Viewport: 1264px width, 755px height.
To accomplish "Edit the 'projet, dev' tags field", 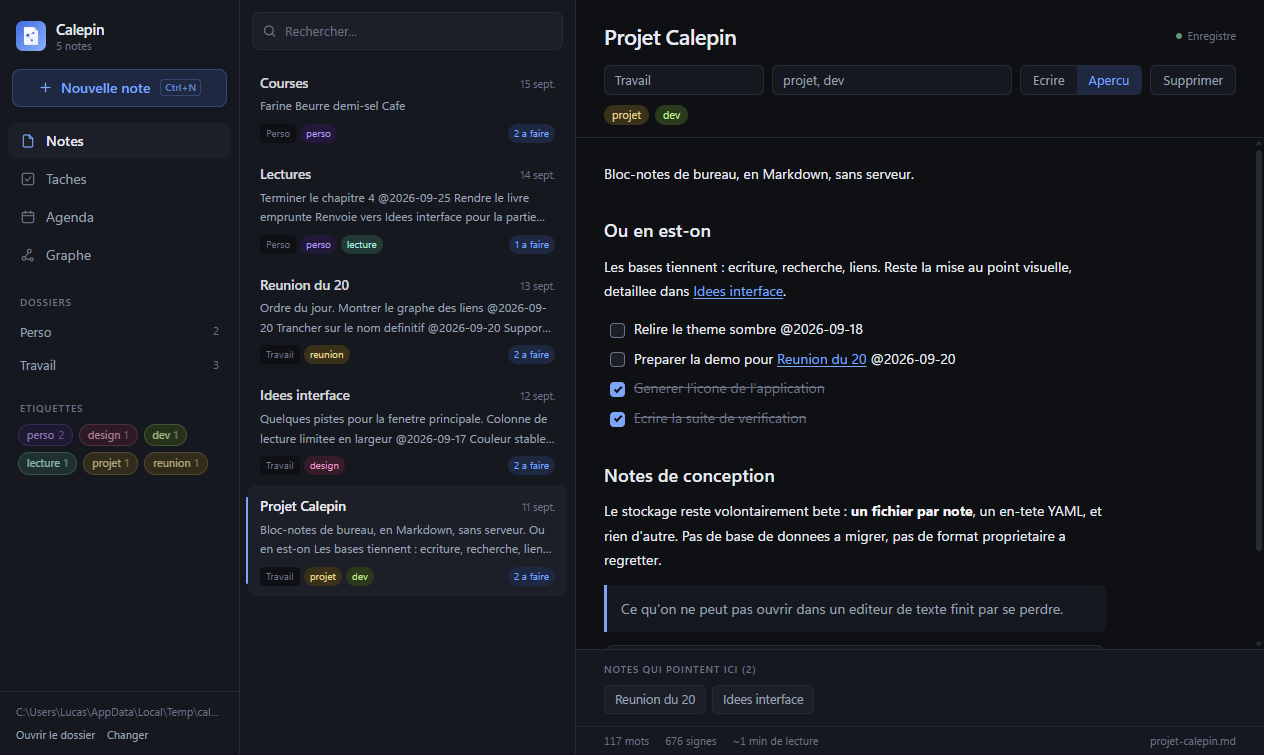I will [892, 80].
